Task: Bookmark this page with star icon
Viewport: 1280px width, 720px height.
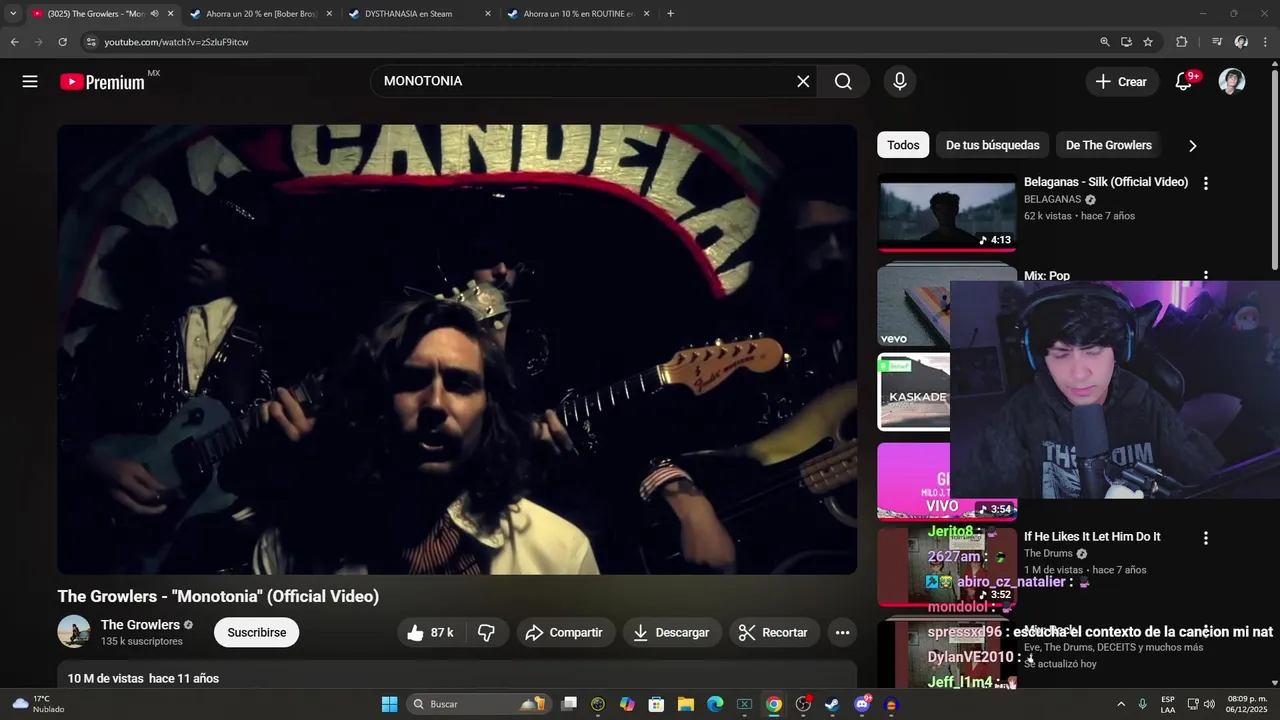Action: click(x=1148, y=42)
